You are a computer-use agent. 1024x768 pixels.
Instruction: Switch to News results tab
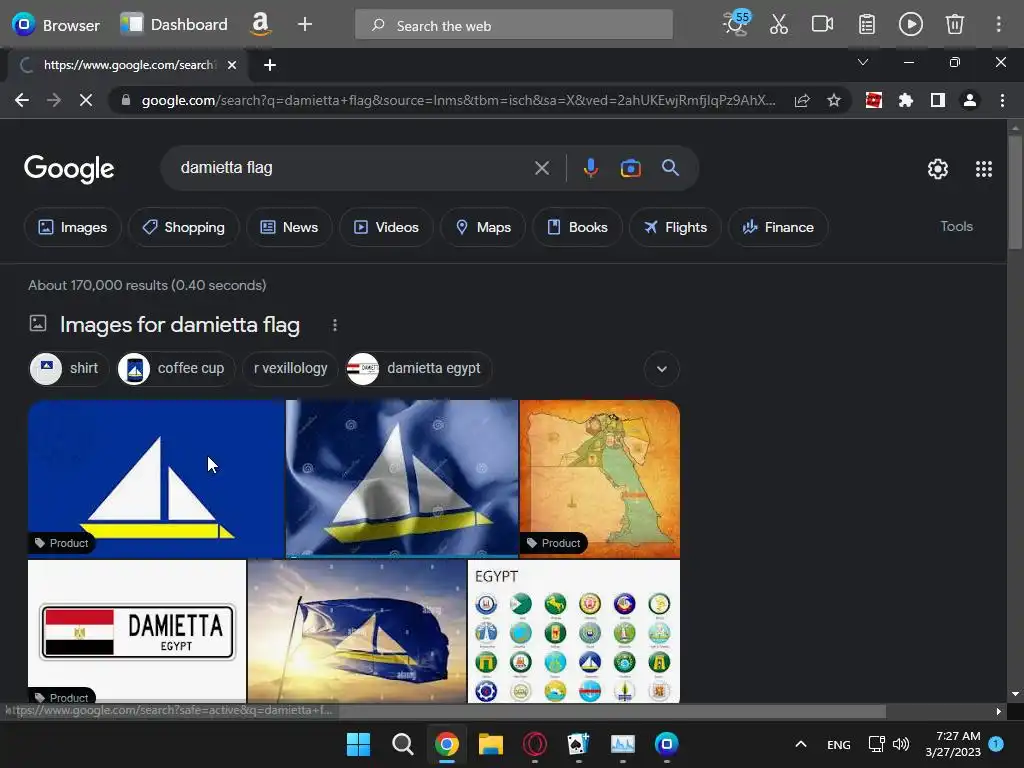[x=289, y=227]
